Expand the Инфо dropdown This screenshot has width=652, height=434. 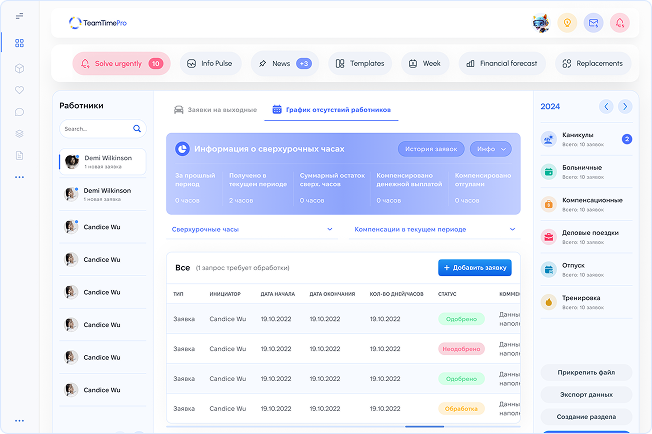pos(490,149)
